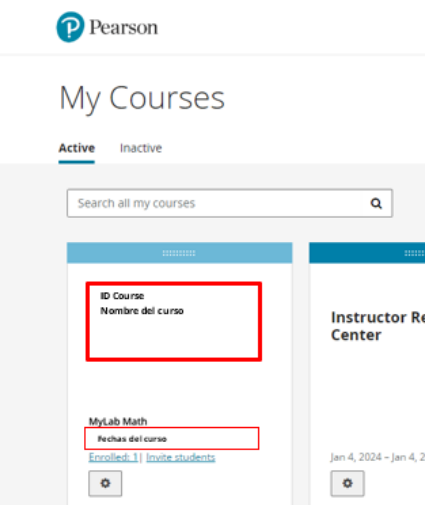425x505 pixels.
Task: Switch to the Inactive tab
Action: (x=141, y=148)
